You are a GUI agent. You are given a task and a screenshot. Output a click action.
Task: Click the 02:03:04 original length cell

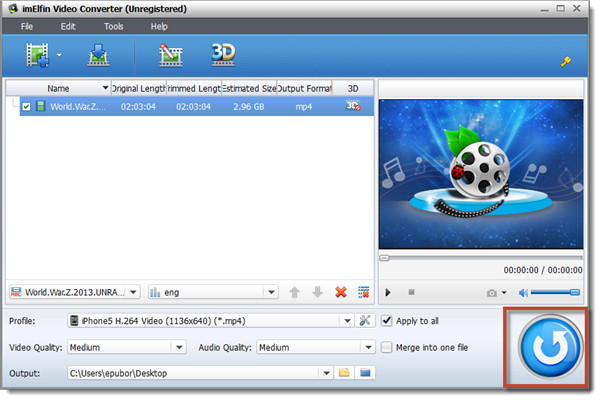[138, 106]
